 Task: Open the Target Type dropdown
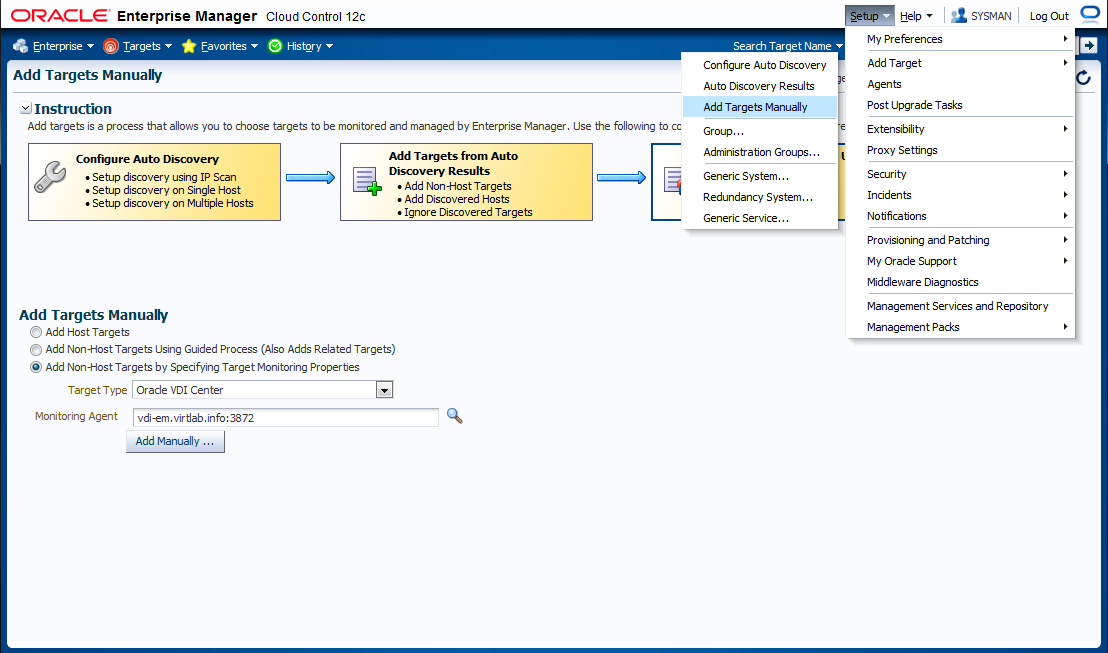(x=384, y=390)
